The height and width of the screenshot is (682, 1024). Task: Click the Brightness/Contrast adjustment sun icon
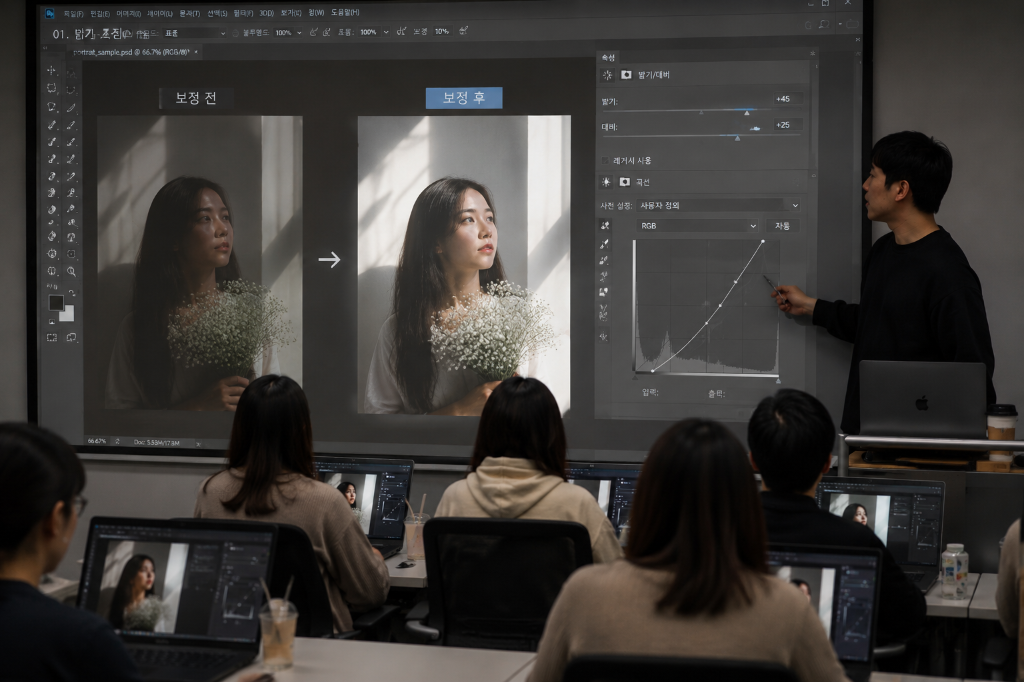tap(607, 75)
